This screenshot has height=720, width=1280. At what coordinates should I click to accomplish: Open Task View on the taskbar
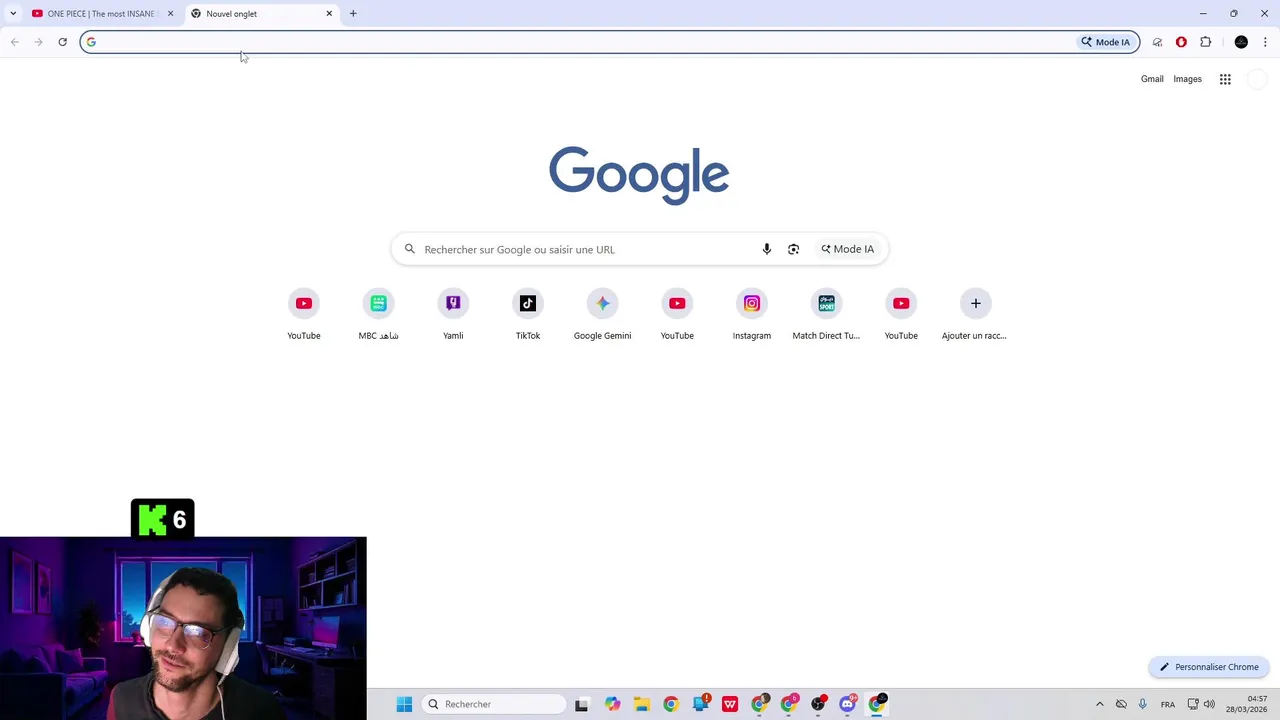[581, 704]
